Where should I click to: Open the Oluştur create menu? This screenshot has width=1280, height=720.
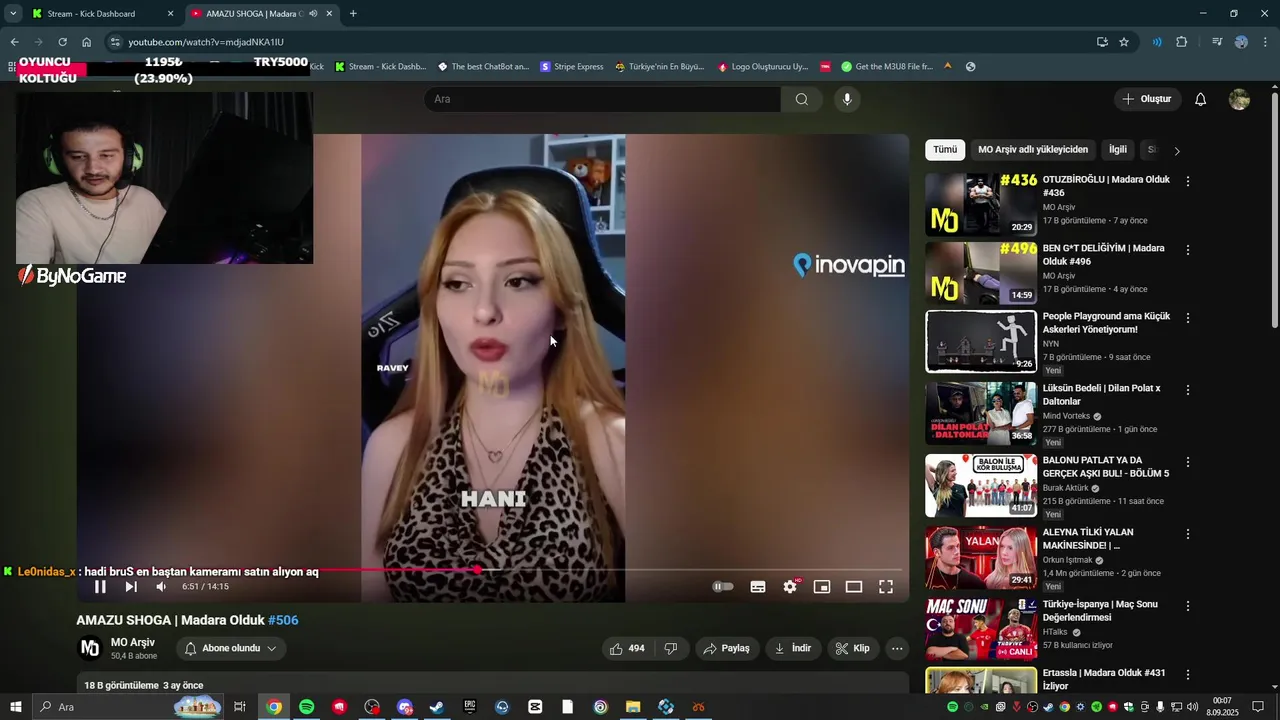coord(1147,99)
